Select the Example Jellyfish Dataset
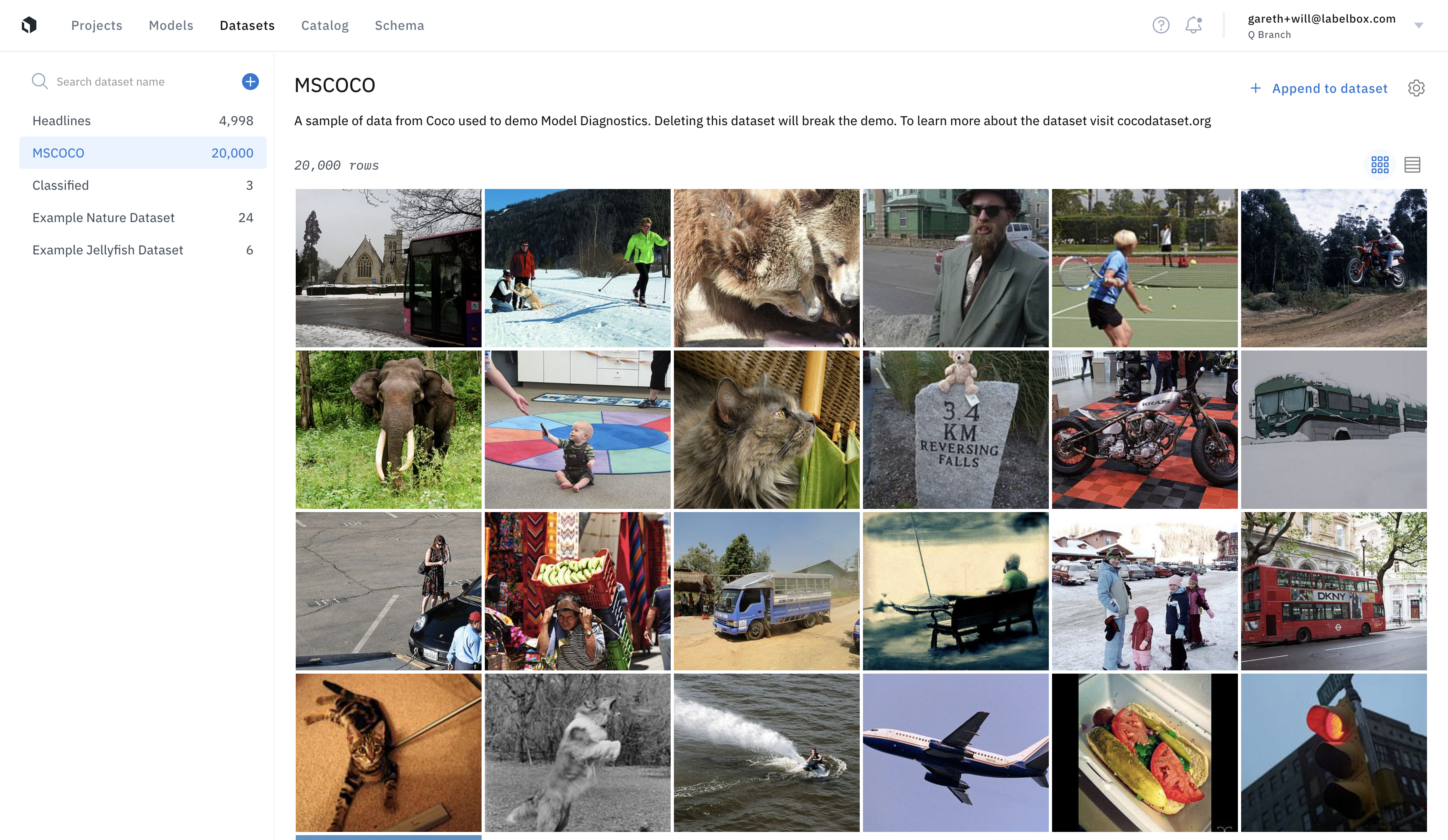 [143, 250]
